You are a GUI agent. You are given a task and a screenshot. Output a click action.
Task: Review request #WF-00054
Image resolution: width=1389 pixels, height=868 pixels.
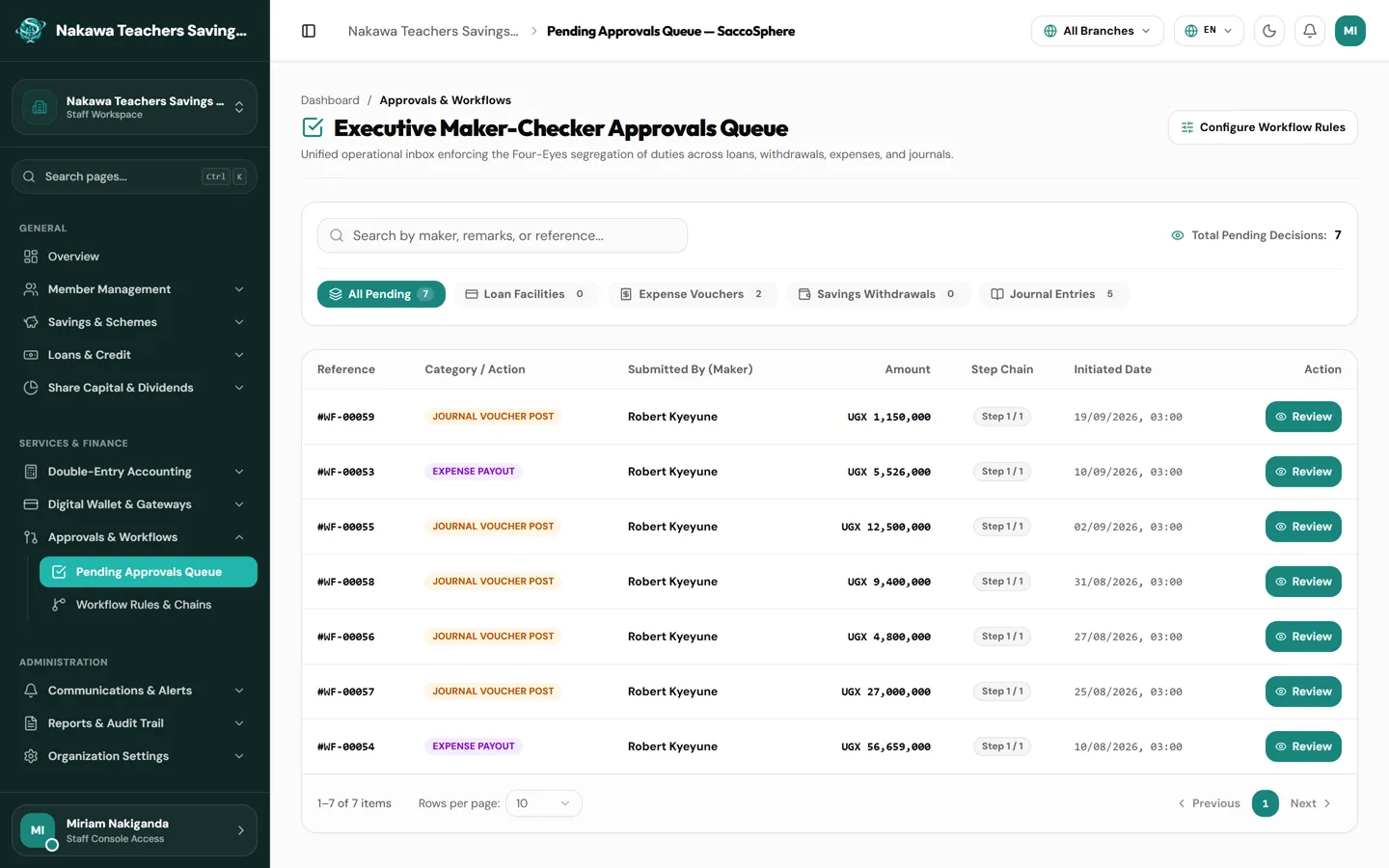[x=1303, y=746]
